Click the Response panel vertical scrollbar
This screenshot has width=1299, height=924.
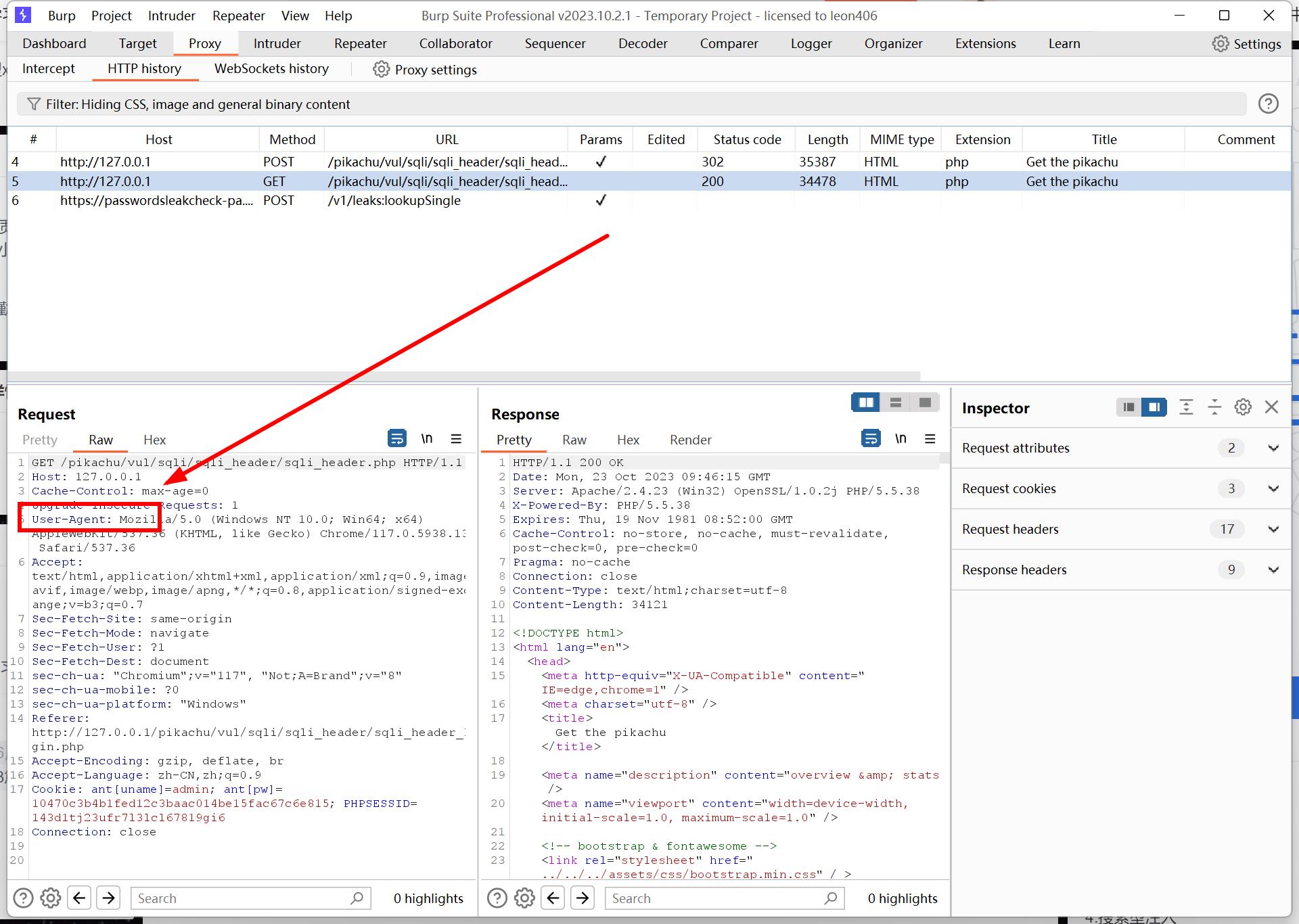pos(944,459)
